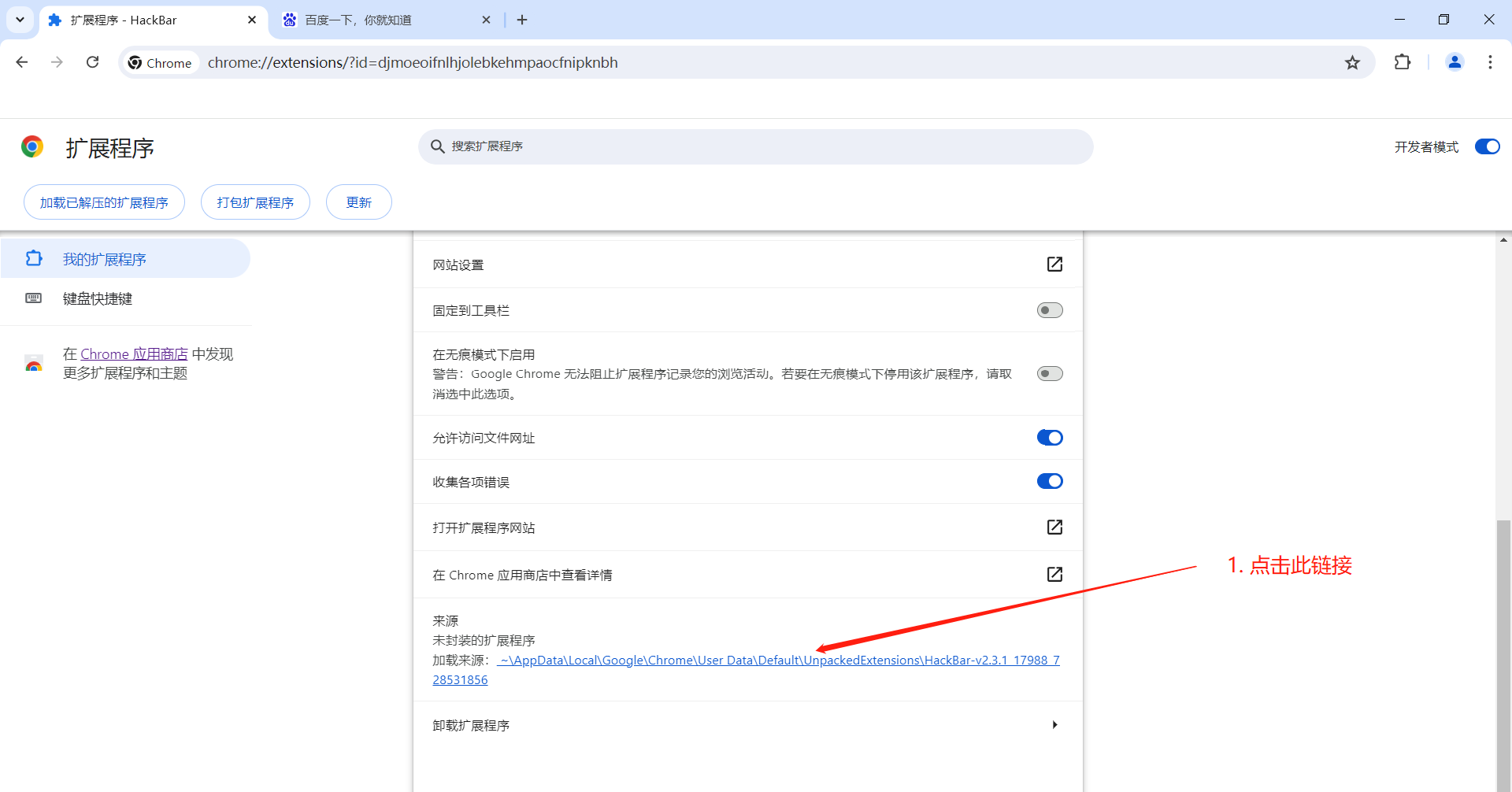Click the 我的扩展程序 sidebar icon
This screenshot has width=1512, height=792.
(34, 258)
